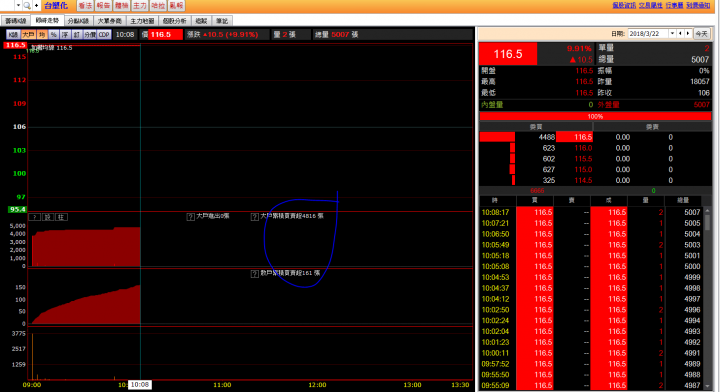Toggle the 均 average line button

42,34
